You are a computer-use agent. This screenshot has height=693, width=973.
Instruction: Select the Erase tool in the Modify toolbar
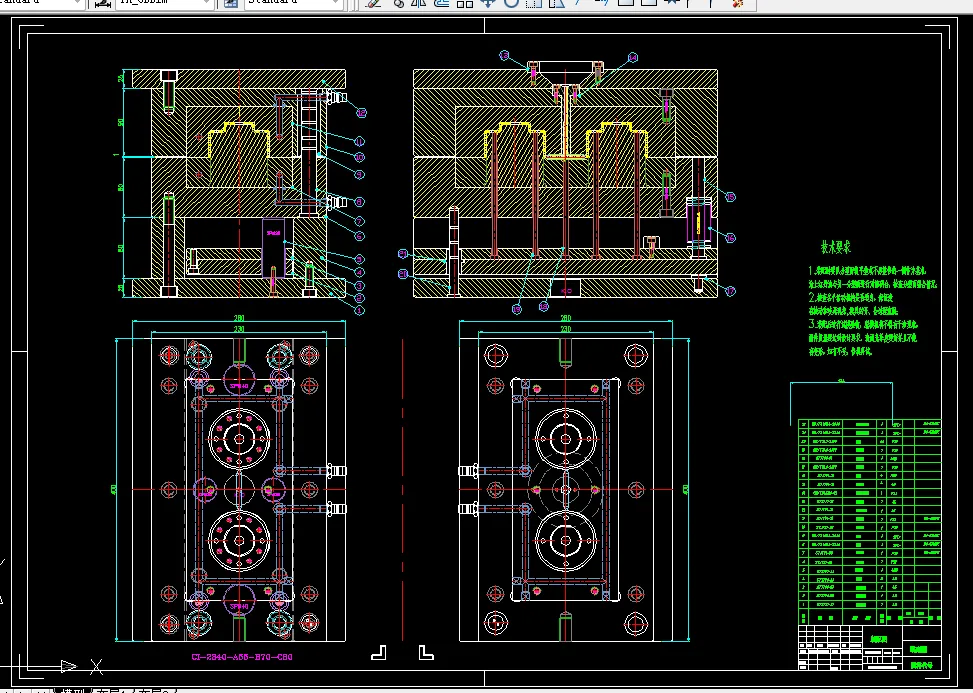pos(374,3)
